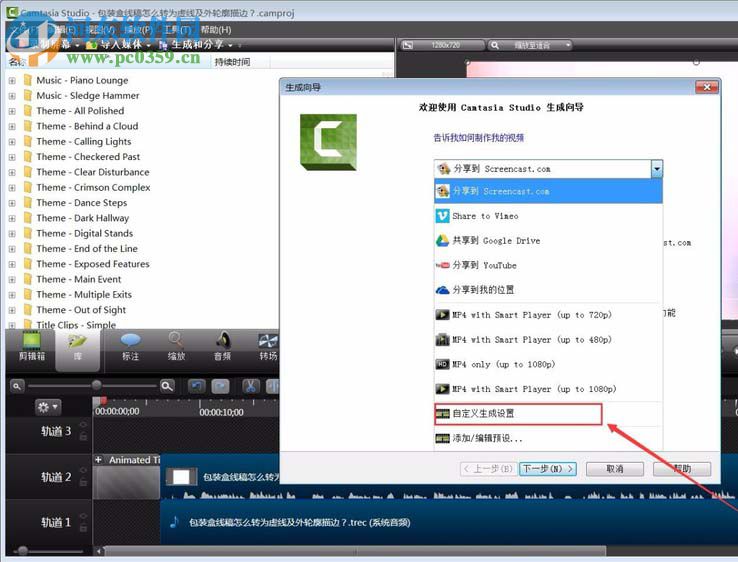Select the Theme - Multiple Exits item
The image size is (738, 562).
click(x=84, y=295)
